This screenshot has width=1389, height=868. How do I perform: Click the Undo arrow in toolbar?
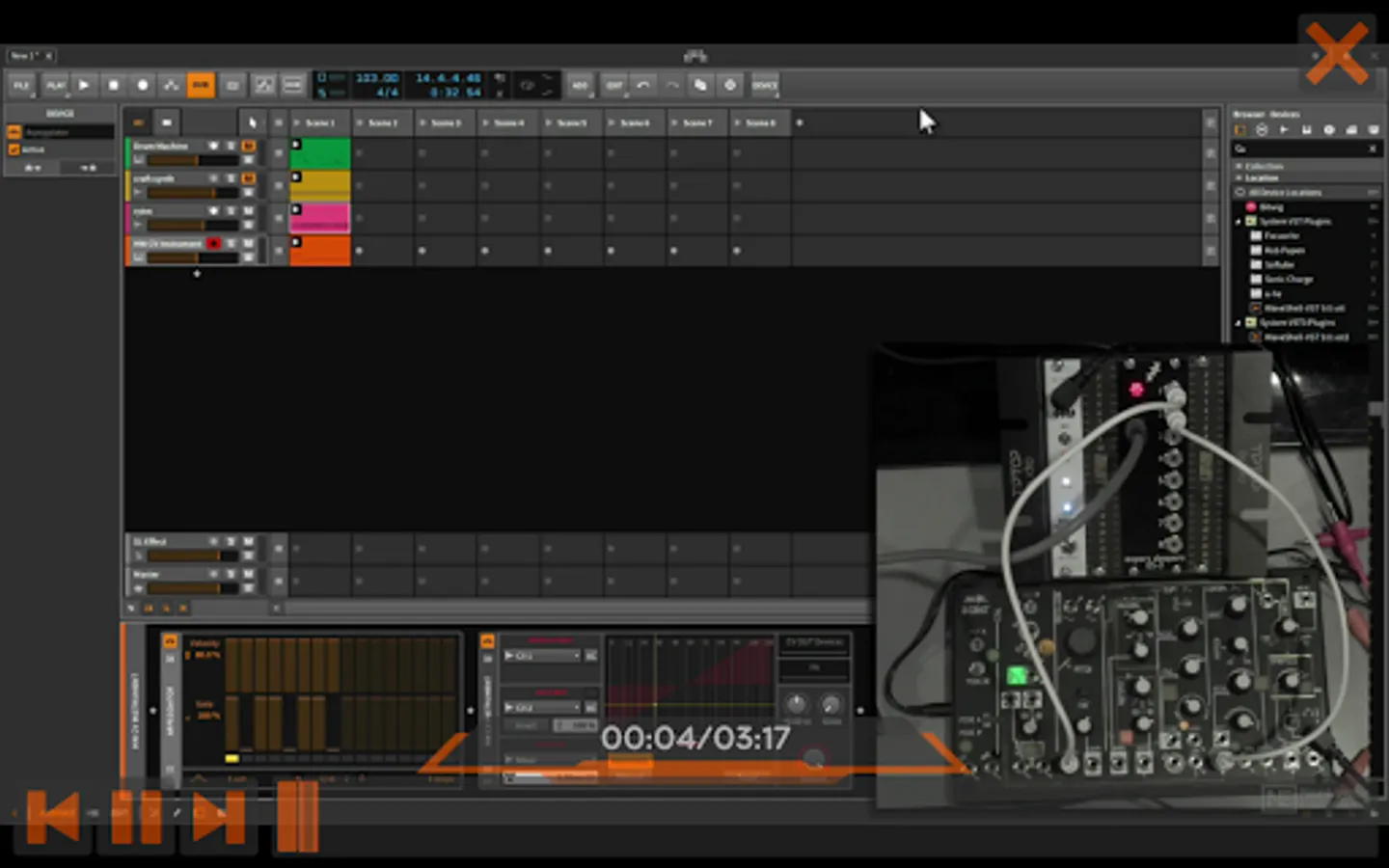pyautogui.click(x=643, y=85)
